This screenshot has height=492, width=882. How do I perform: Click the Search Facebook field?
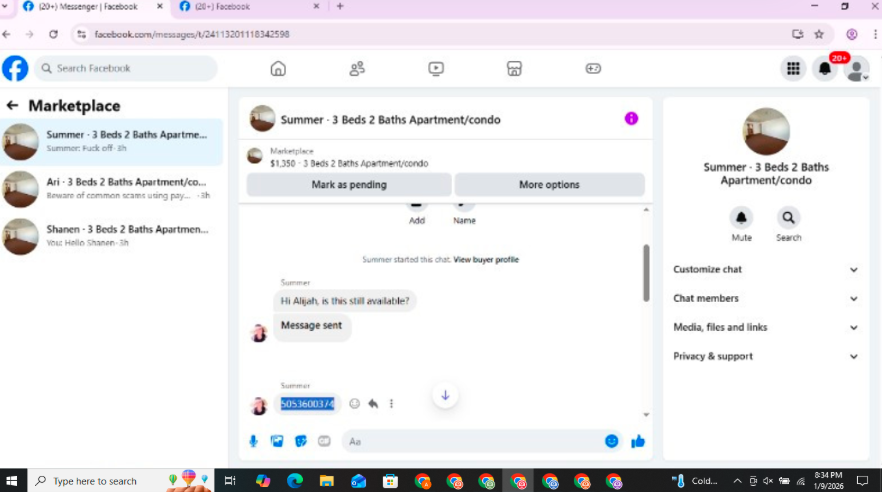click(126, 69)
